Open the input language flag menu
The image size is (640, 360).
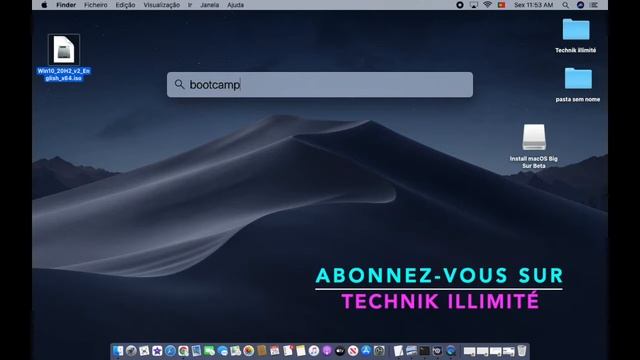point(501,5)
